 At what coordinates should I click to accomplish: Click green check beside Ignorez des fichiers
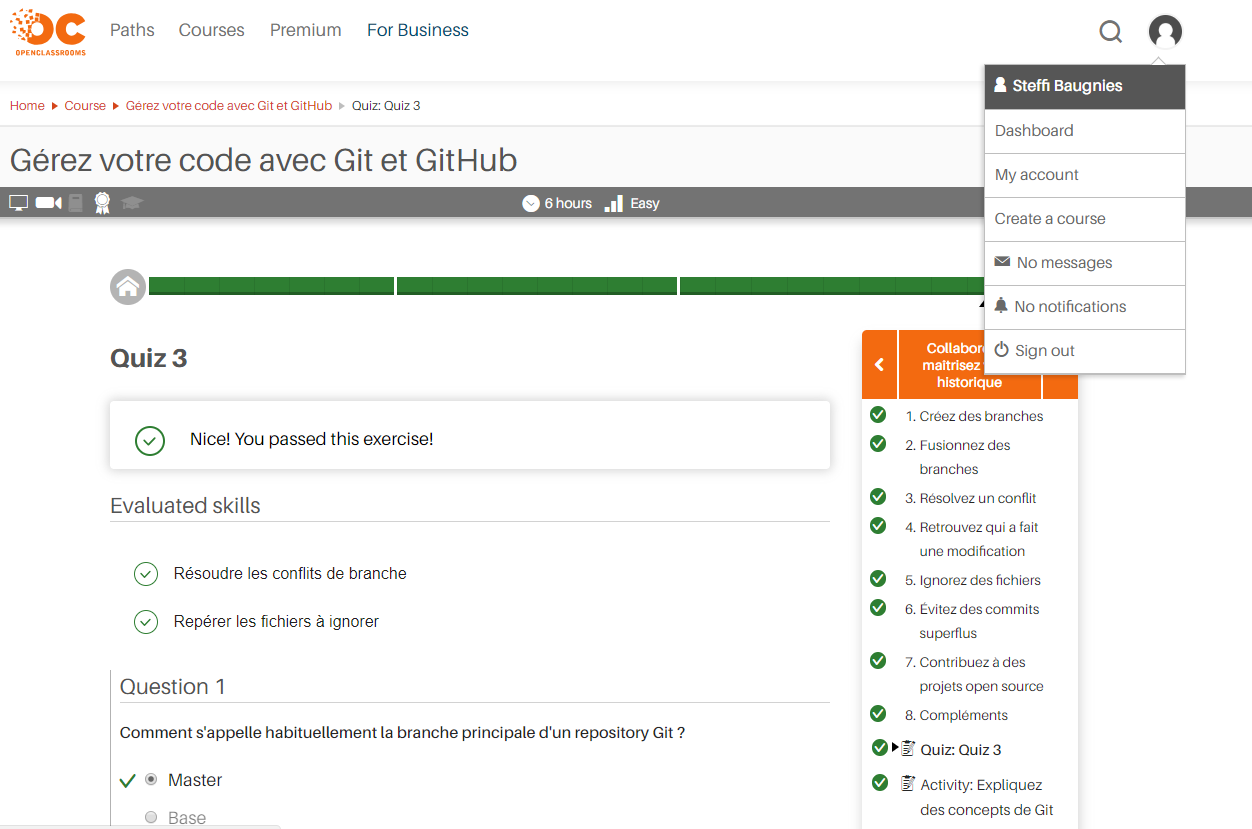click(x=878, y=578)
